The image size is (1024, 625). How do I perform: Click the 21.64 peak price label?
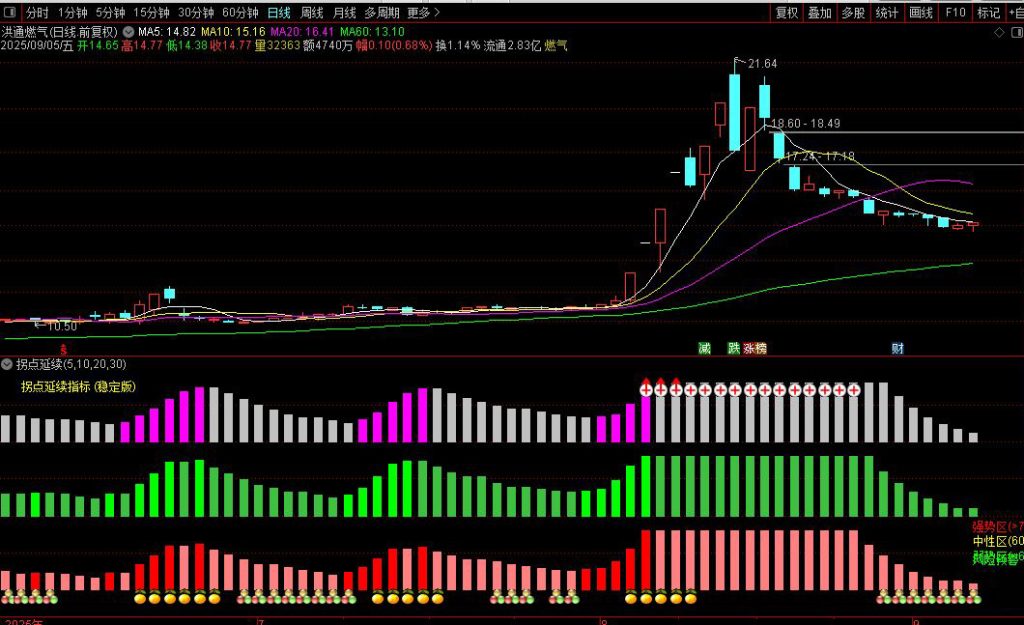pos(761,64)
